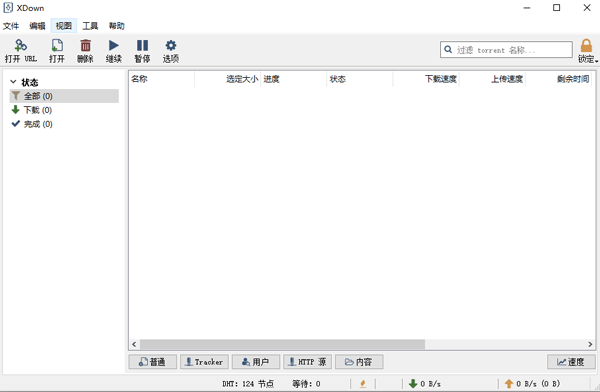Click the Delete (删除) trash icon

(x=85, y=46)
